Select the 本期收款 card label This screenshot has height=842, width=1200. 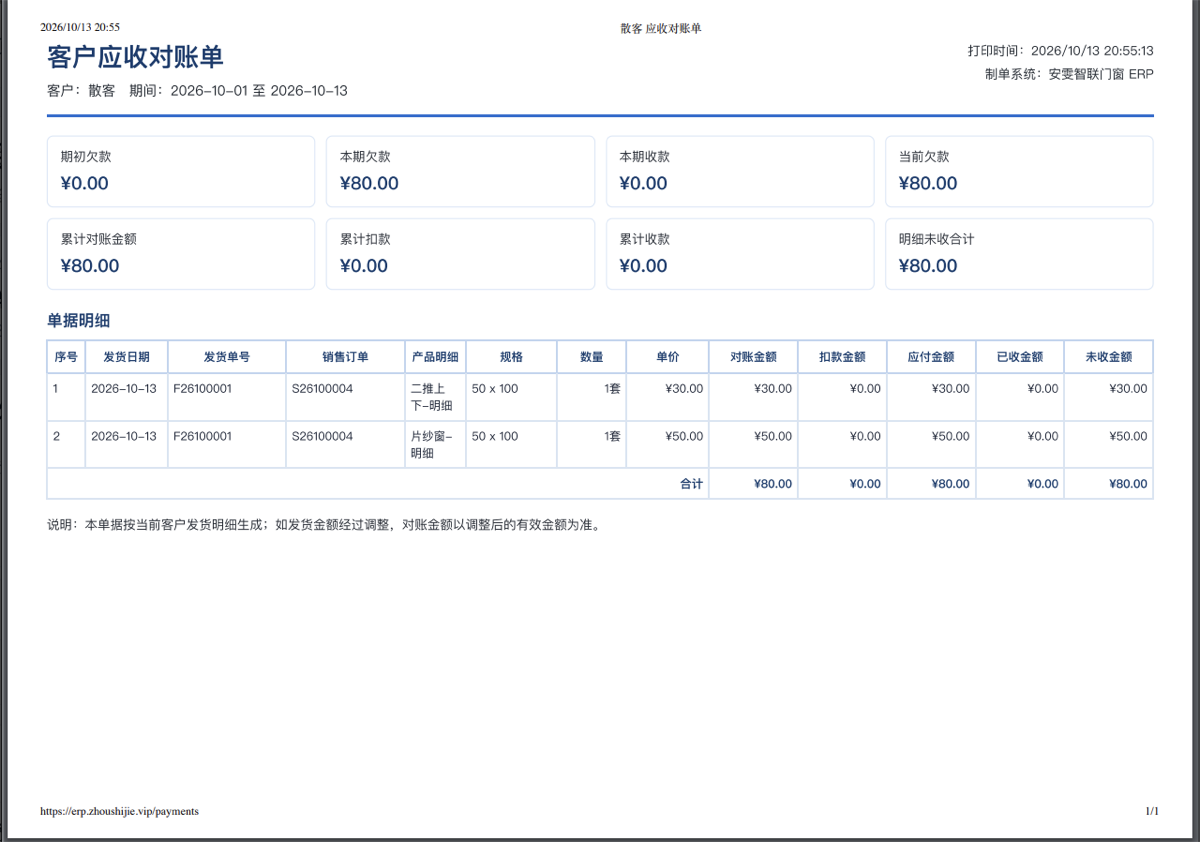[645, 157]
